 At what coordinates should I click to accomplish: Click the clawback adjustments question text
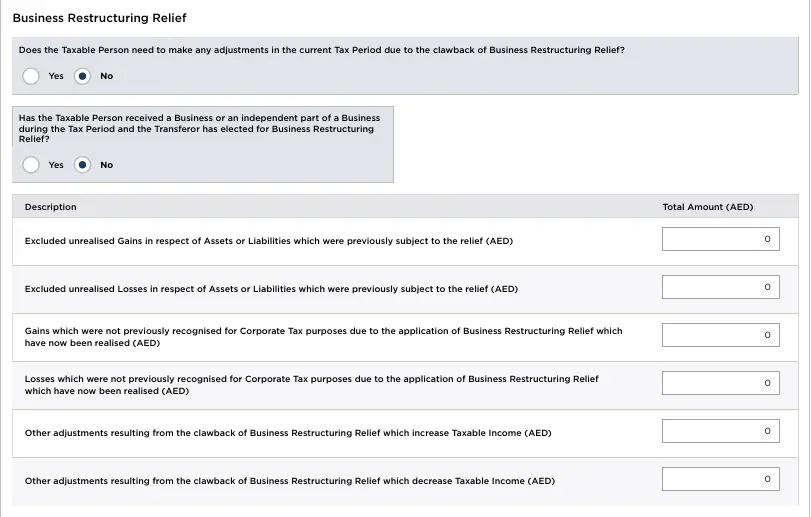322,50
